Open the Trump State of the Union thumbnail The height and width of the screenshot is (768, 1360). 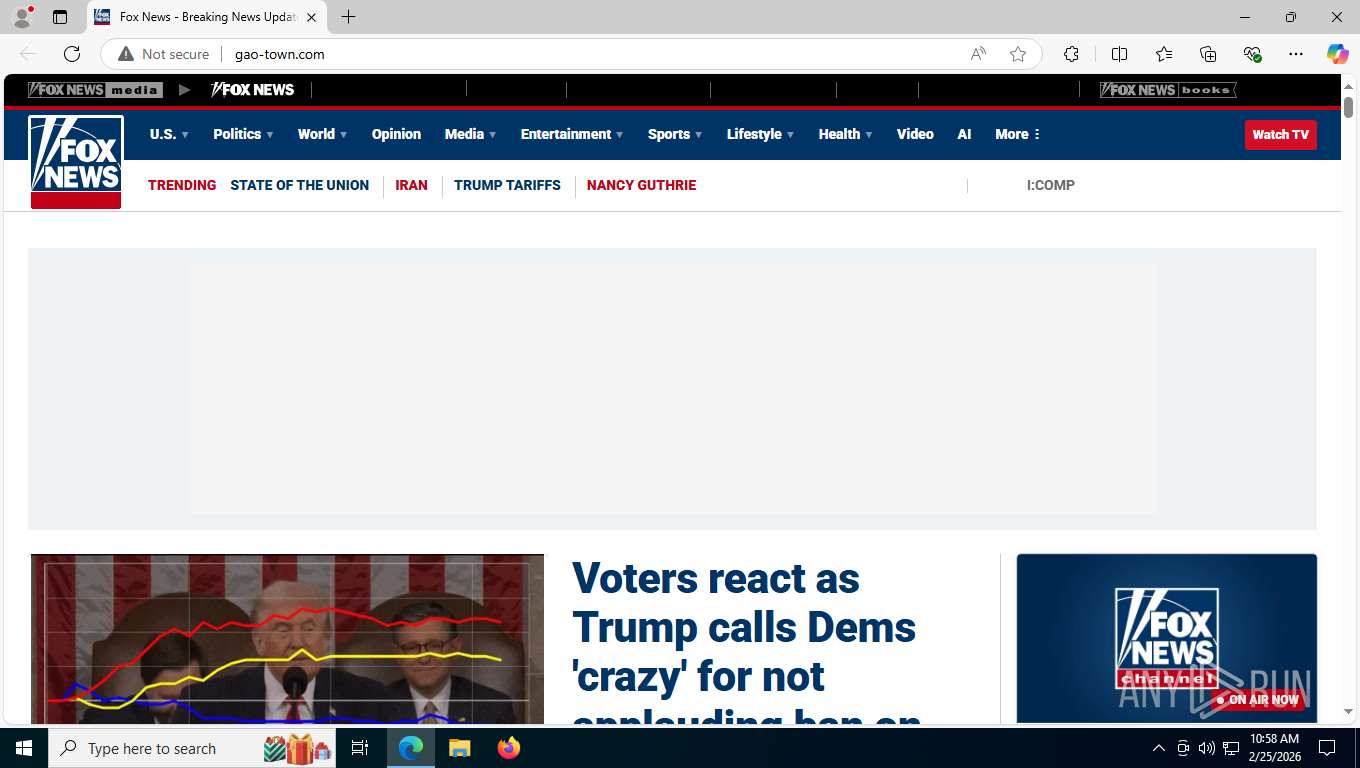point(288,639)
